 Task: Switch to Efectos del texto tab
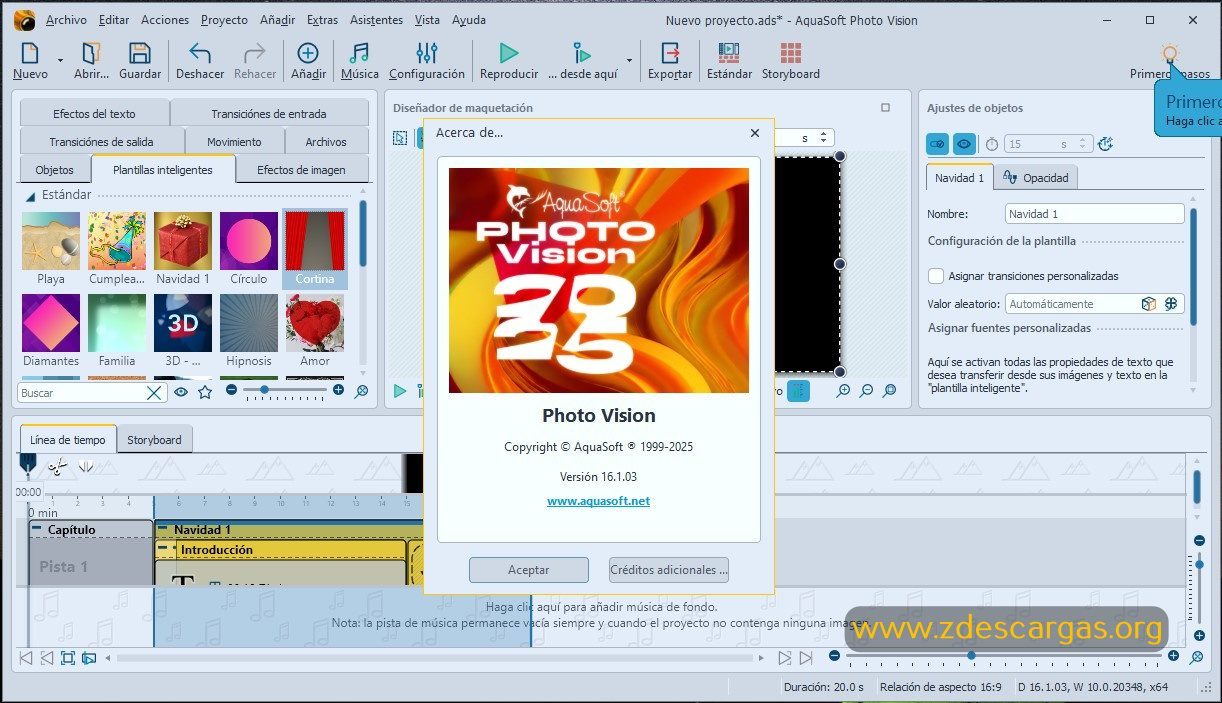[x=94, y=113]
